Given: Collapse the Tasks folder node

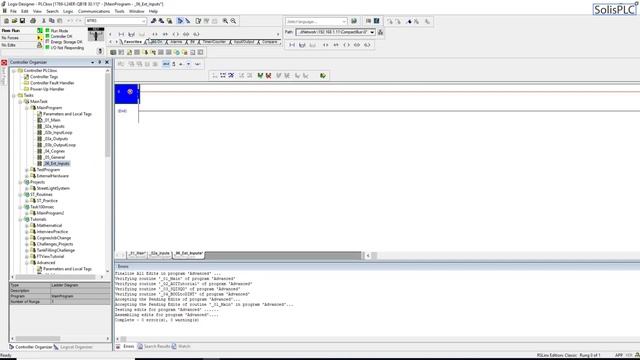Looking at the screenshot, I should (x=14, y=95).
